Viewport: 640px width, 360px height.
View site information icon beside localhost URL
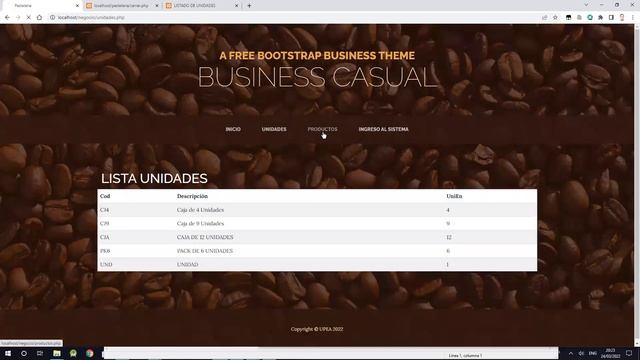pos(53,18)
